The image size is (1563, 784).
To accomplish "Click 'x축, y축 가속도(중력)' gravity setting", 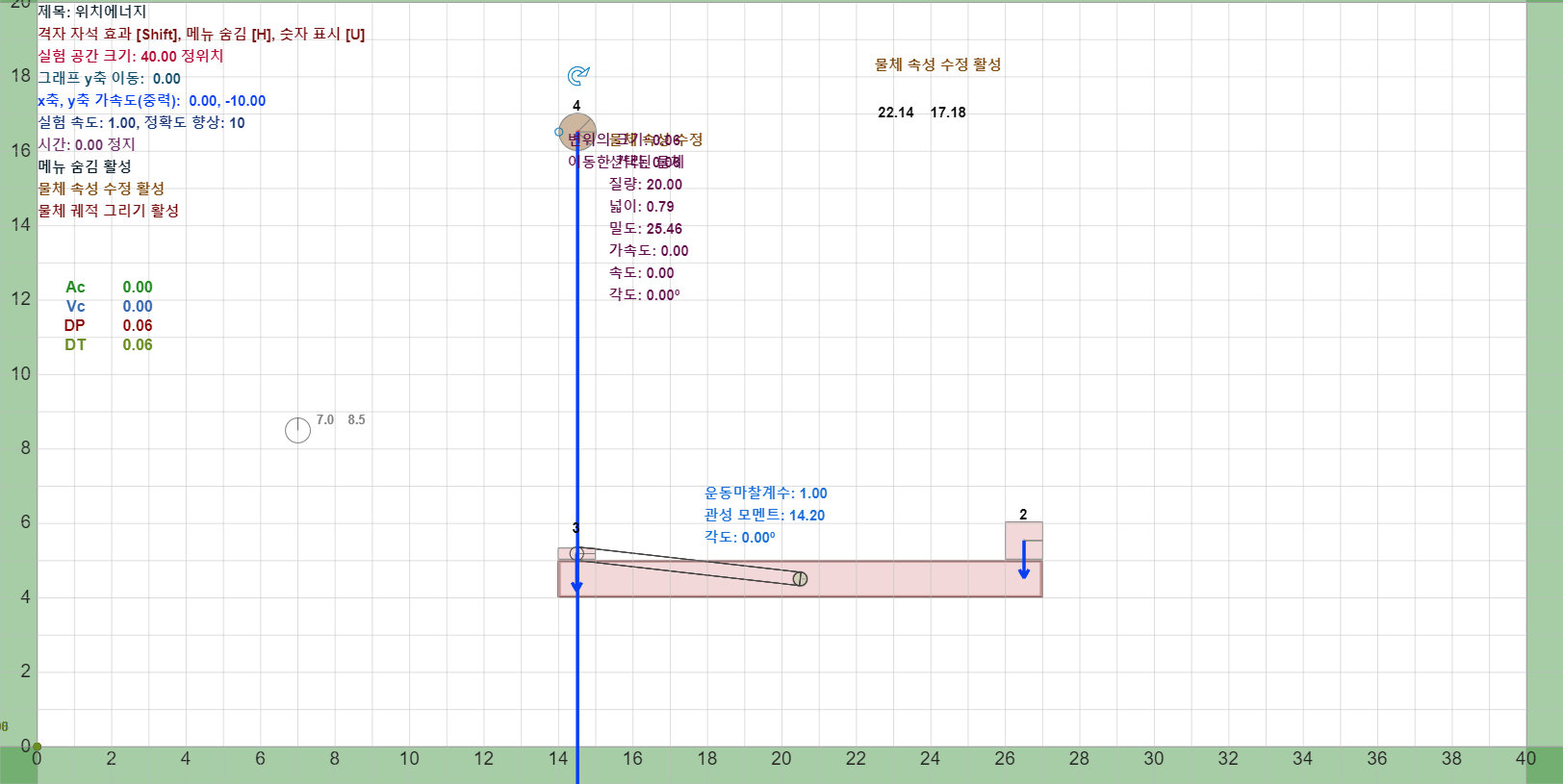I will 151,100.
